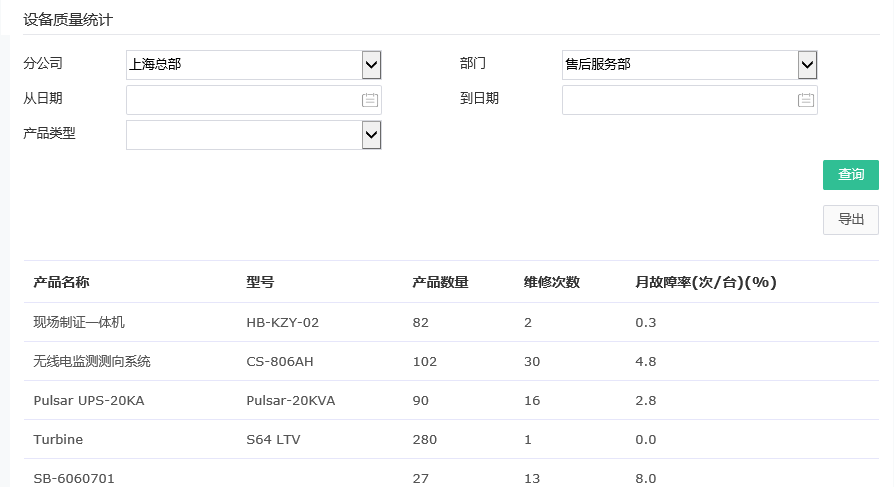Click the 产品名称 column header
Image resolution: width=894 pixels, height=487 pixels.
pos(62,282)
